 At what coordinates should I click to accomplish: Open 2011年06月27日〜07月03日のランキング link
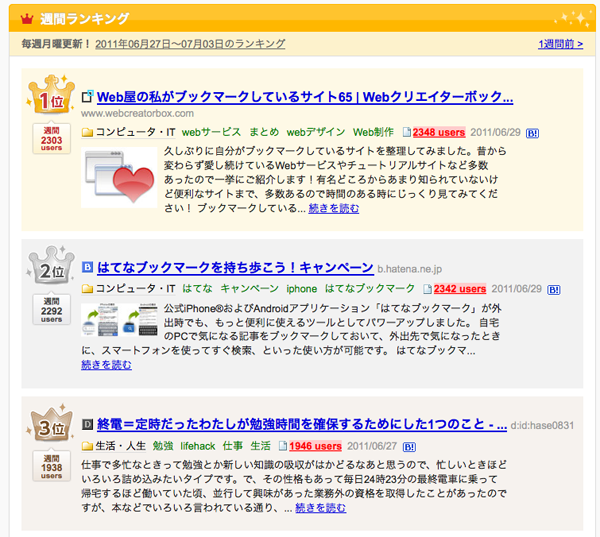tap(190, 44)
